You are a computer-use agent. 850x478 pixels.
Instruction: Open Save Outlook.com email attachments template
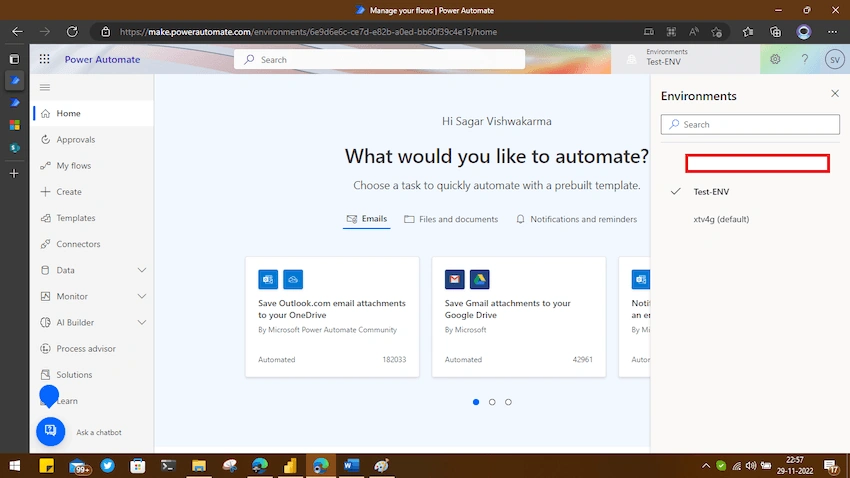(x=332, y=316)
